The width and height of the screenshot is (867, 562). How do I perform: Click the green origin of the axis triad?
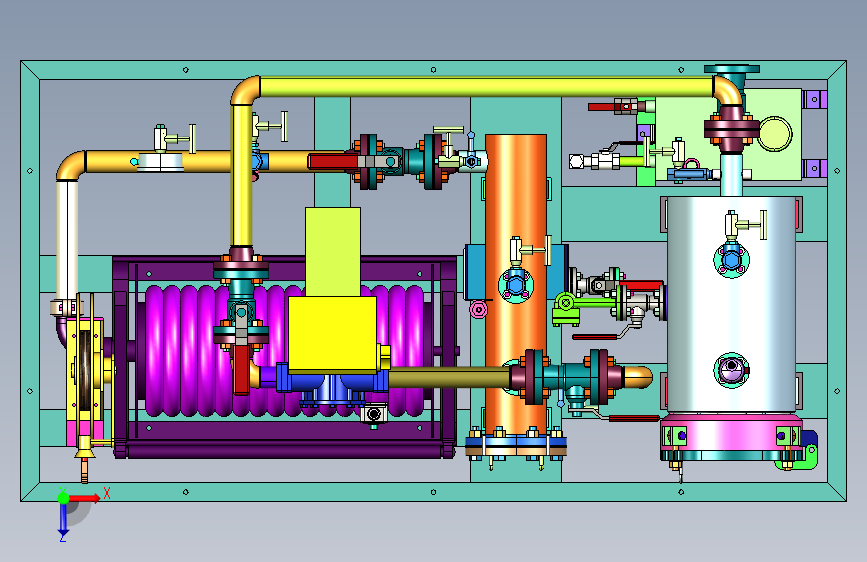coord(64,498)
